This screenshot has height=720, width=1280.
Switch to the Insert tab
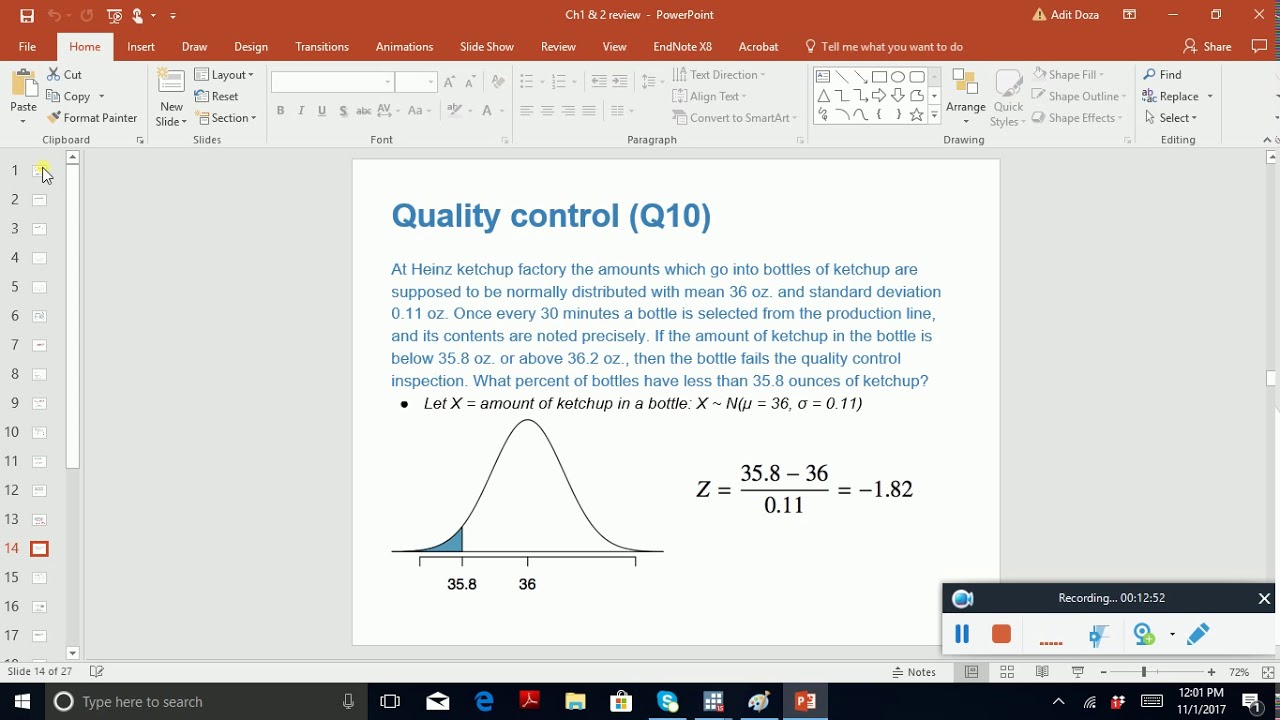(141, 47)
